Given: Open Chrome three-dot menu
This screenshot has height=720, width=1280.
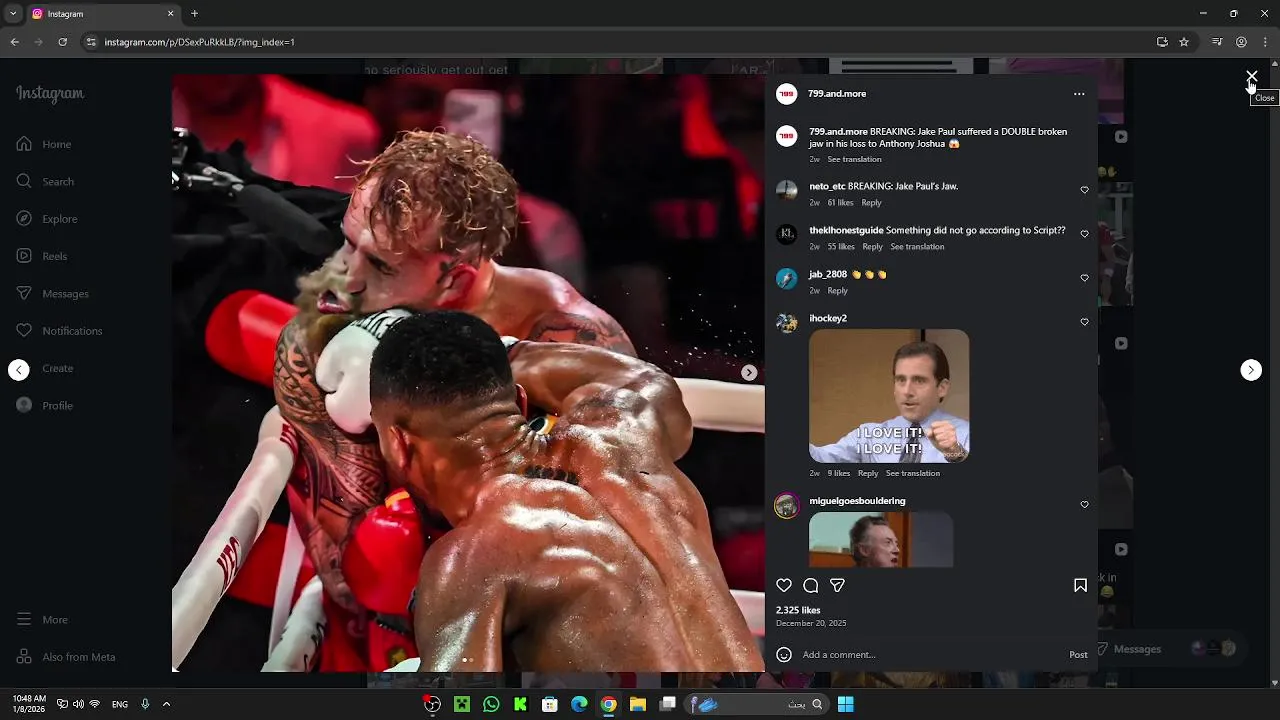Looking at the screenshot, I should pyautogui.click(x=1266, y=42).
